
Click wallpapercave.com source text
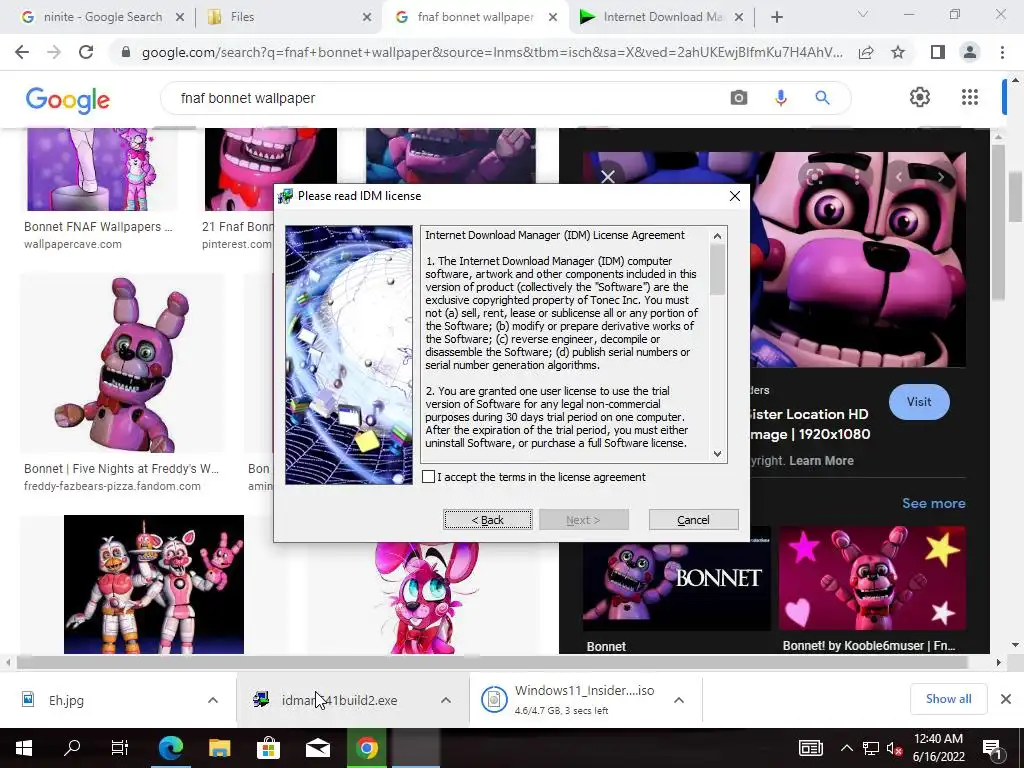pyautogui.click(x=72, y=244)
